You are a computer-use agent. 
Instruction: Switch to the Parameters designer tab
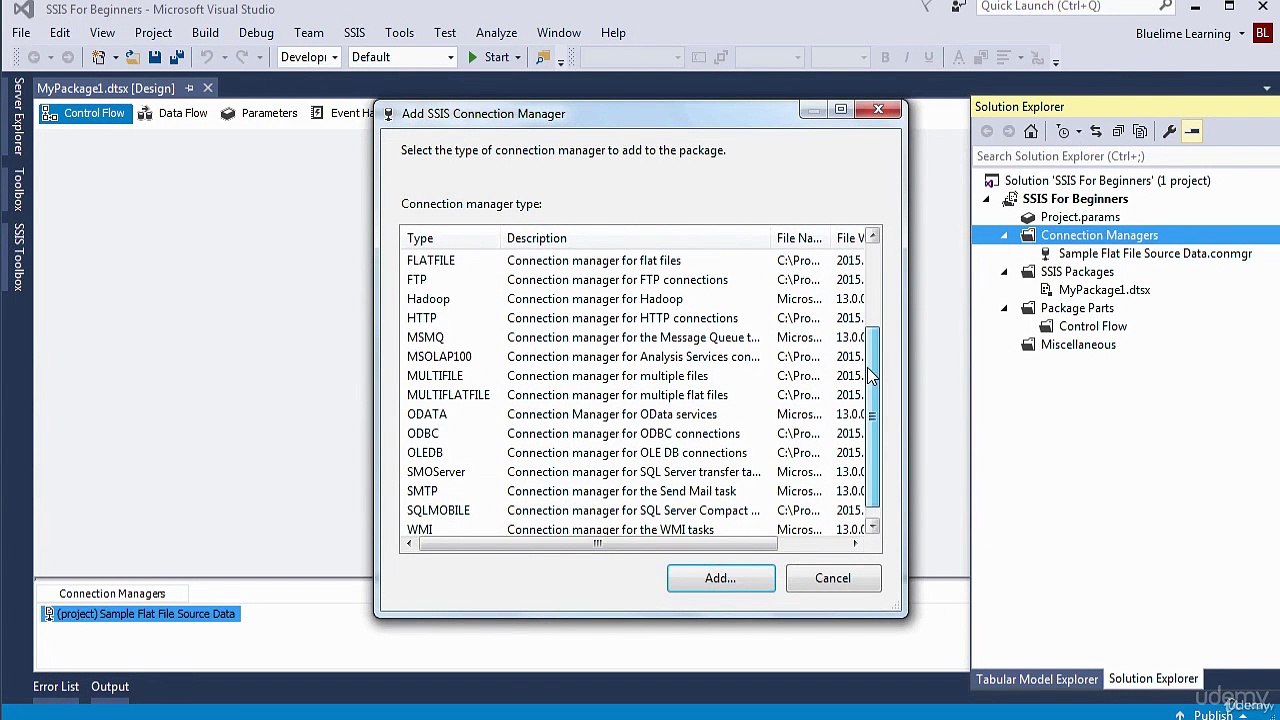click(x=258, y=113)
